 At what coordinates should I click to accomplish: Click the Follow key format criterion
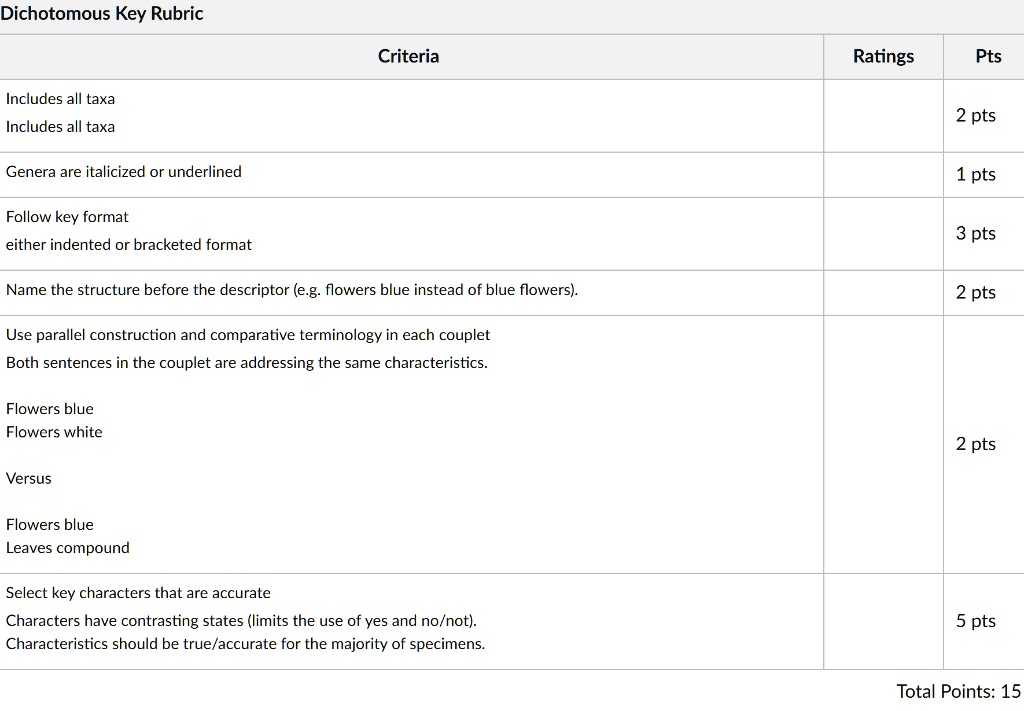point(67,216)
